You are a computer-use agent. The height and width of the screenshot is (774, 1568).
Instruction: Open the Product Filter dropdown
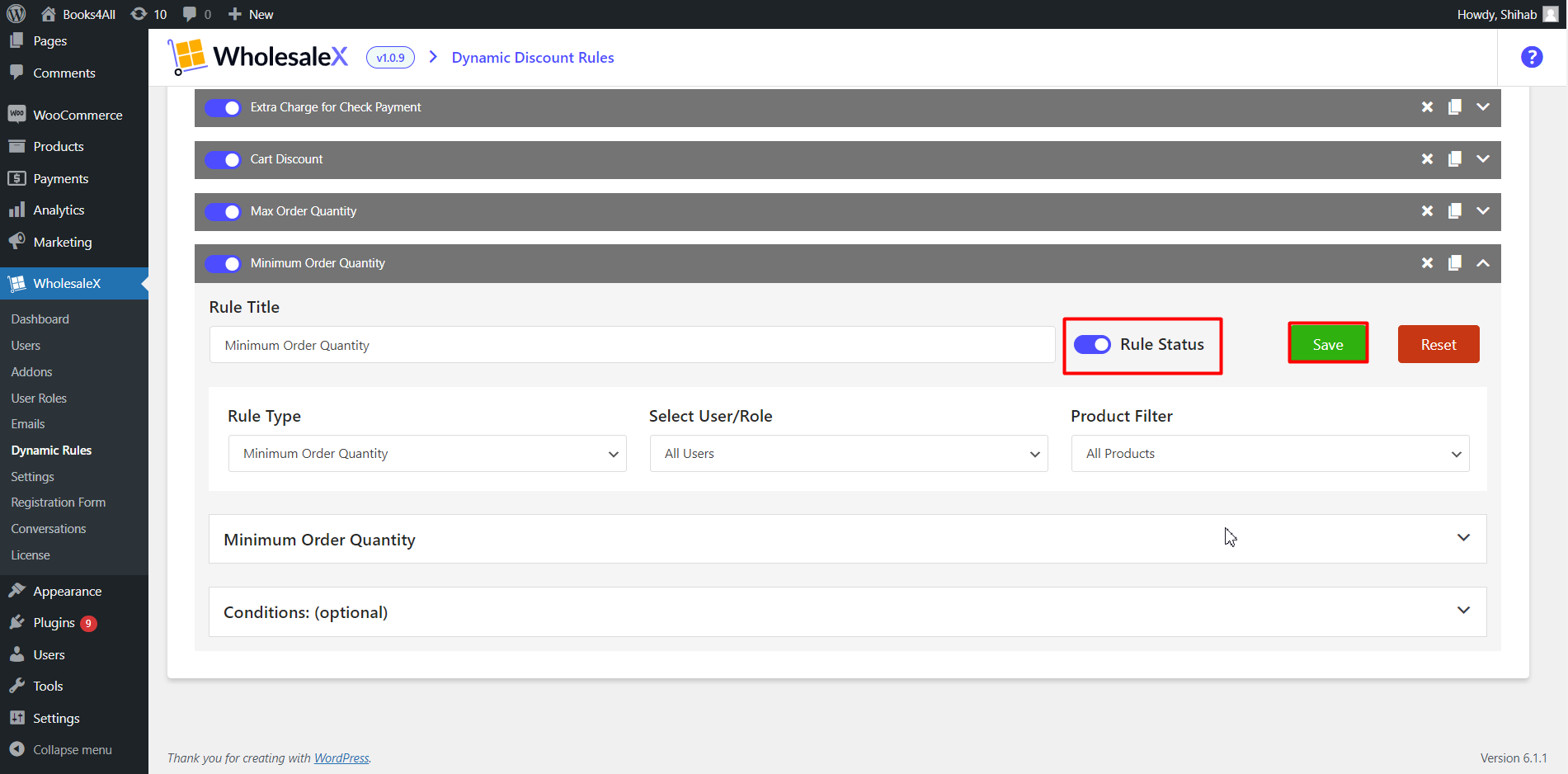click(1270, 454)
